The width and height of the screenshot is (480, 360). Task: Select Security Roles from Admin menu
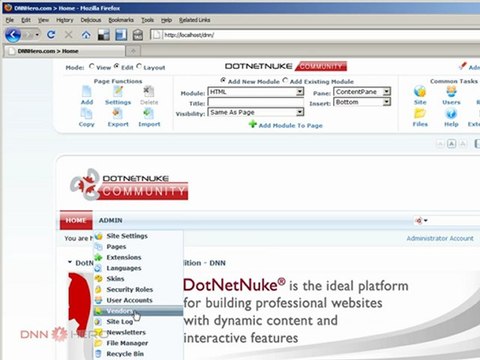pyautogui.click(x=138, y=289)
